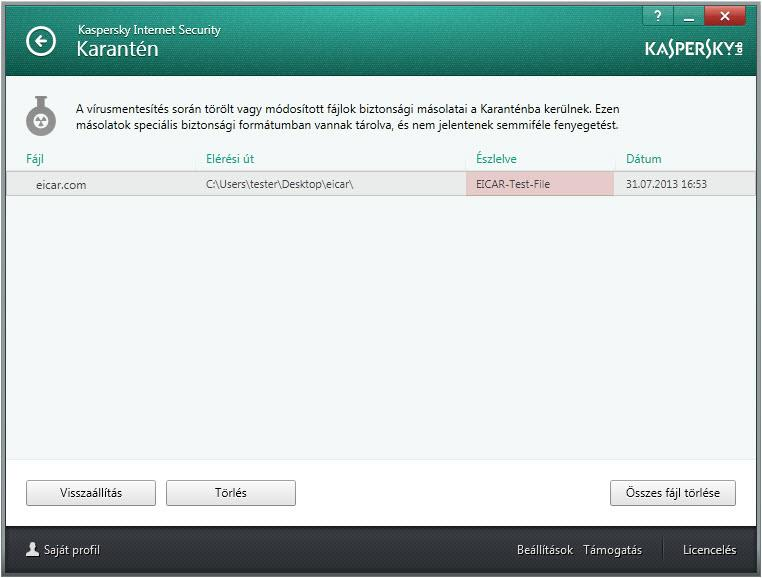
Task: Sort the list by the Fájl column
Action: point(35,159)
